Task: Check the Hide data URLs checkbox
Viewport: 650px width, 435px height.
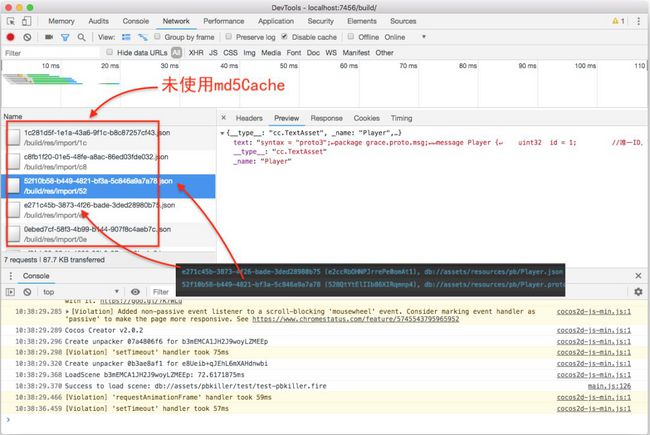Action: pyautogui.click(x=109, y=52)
